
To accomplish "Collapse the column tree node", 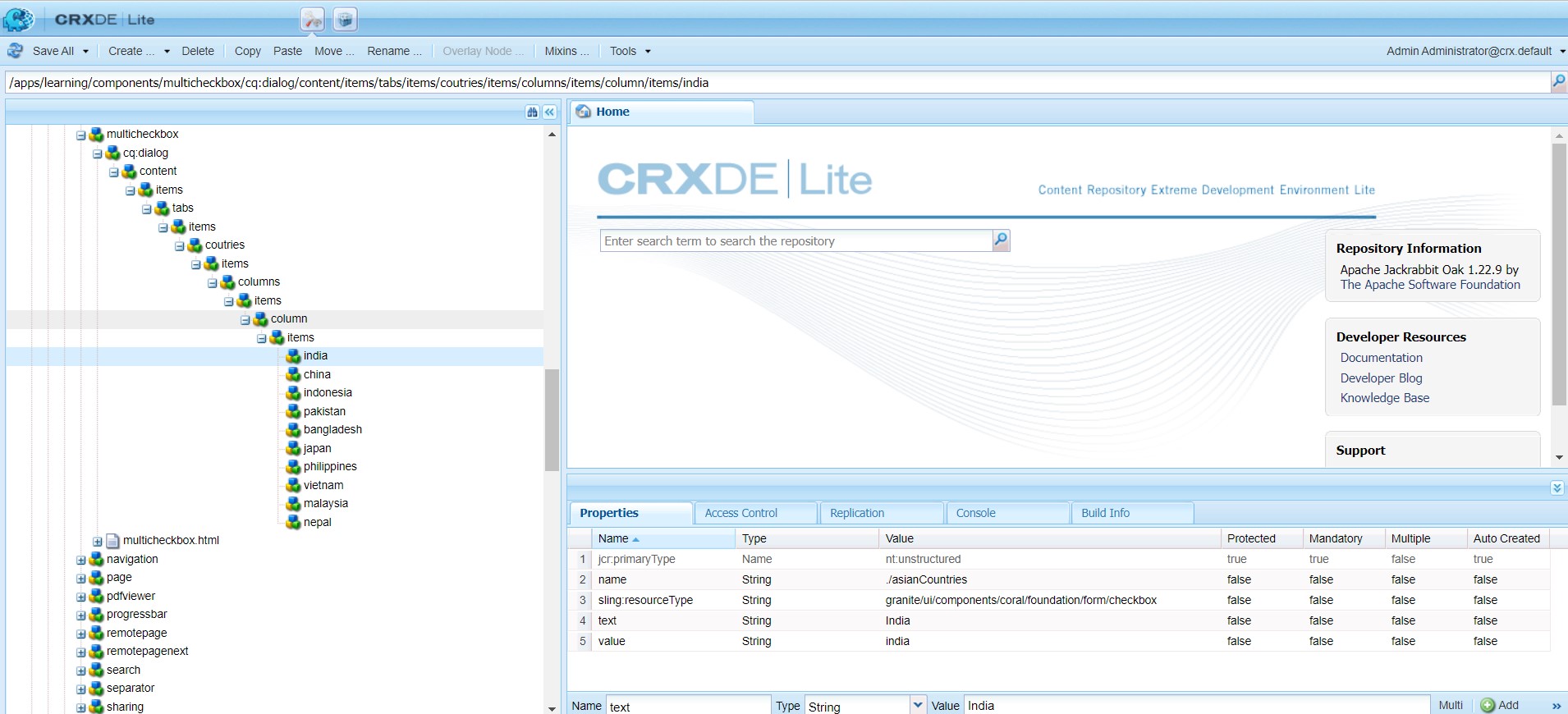I will [x=245, y=320].
